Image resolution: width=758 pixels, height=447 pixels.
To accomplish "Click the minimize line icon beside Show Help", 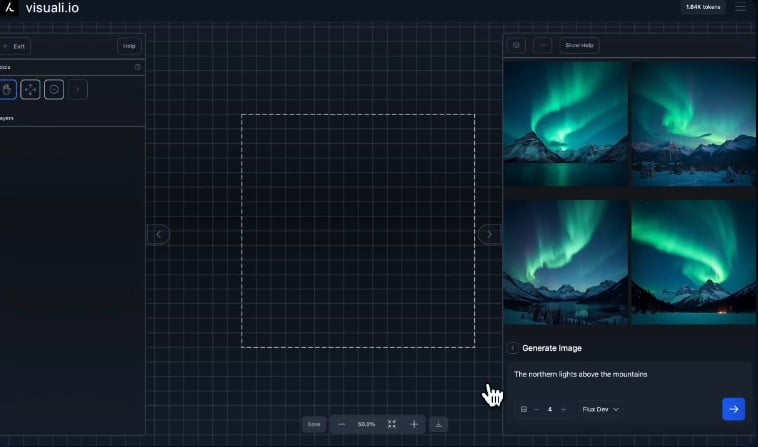I will (x=542, y=45).
